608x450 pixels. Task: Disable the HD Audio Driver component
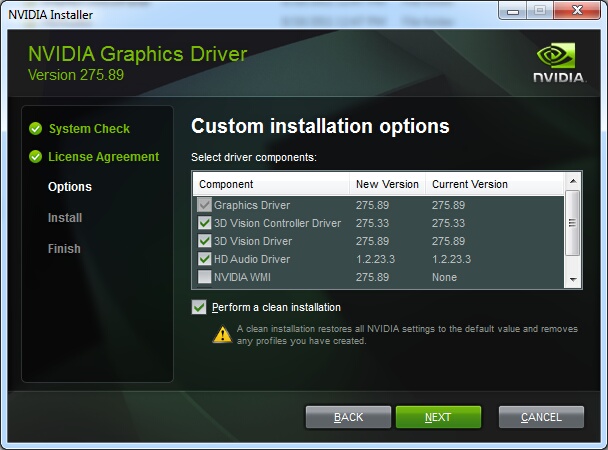(x=204, y=259)
